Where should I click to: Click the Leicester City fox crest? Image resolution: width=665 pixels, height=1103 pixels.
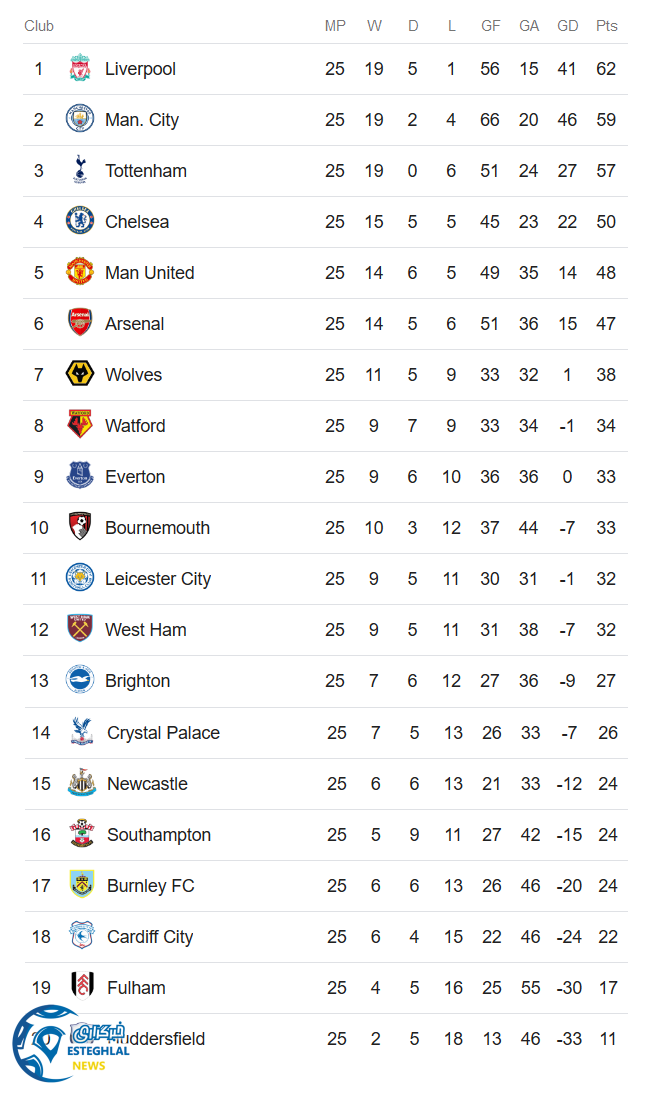[80, 579]
